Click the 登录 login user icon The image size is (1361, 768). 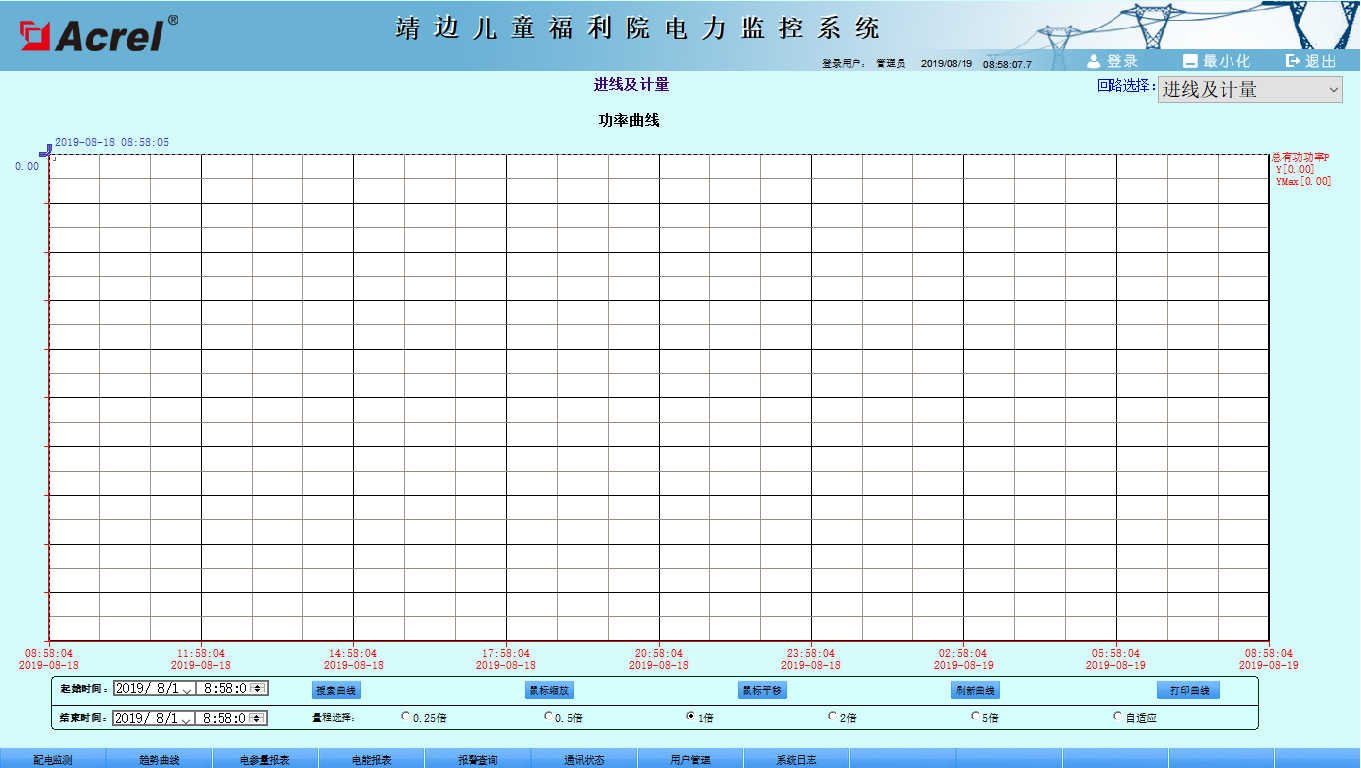(1094, 61)
